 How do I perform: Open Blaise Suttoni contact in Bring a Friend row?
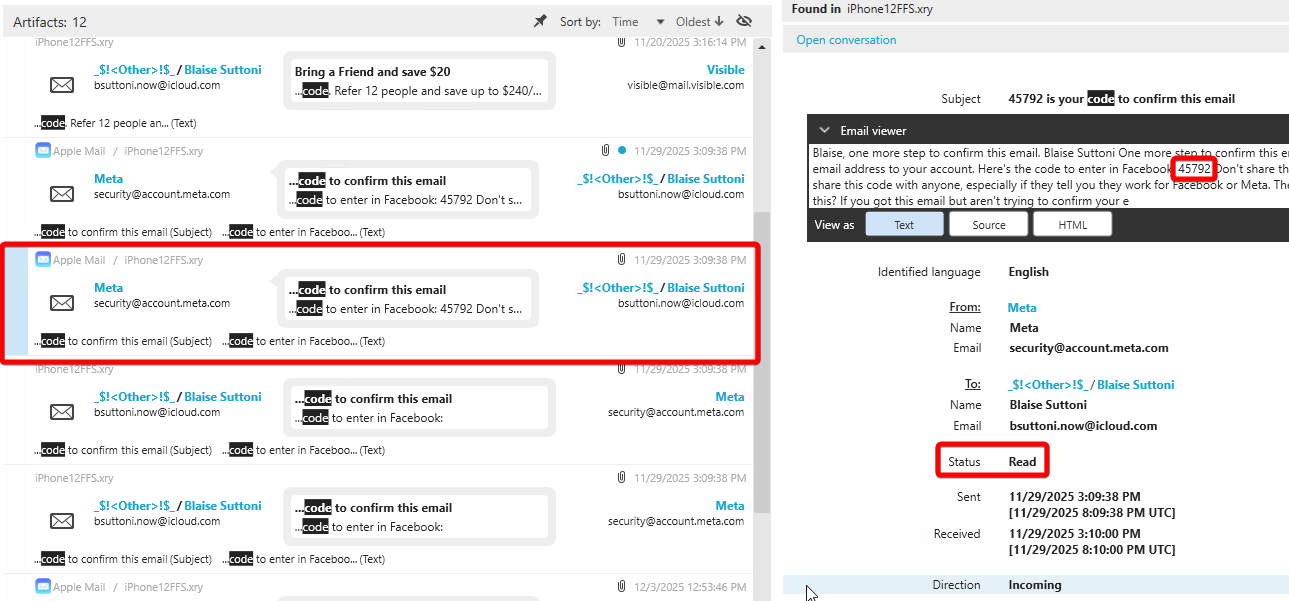[x=223, y=70]
